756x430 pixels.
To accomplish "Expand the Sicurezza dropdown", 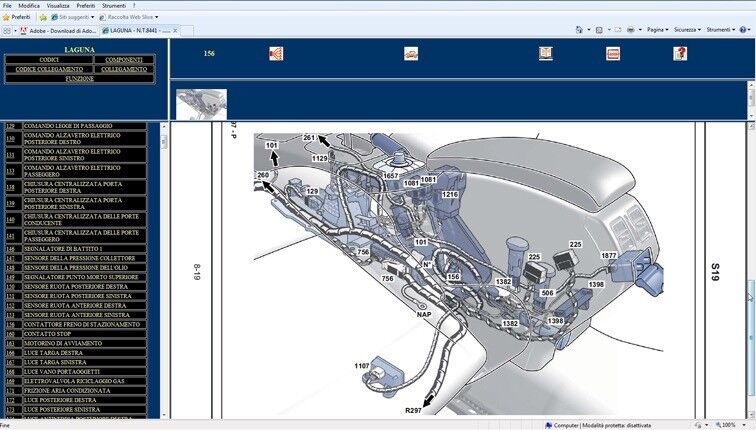I will coord(687,30).
